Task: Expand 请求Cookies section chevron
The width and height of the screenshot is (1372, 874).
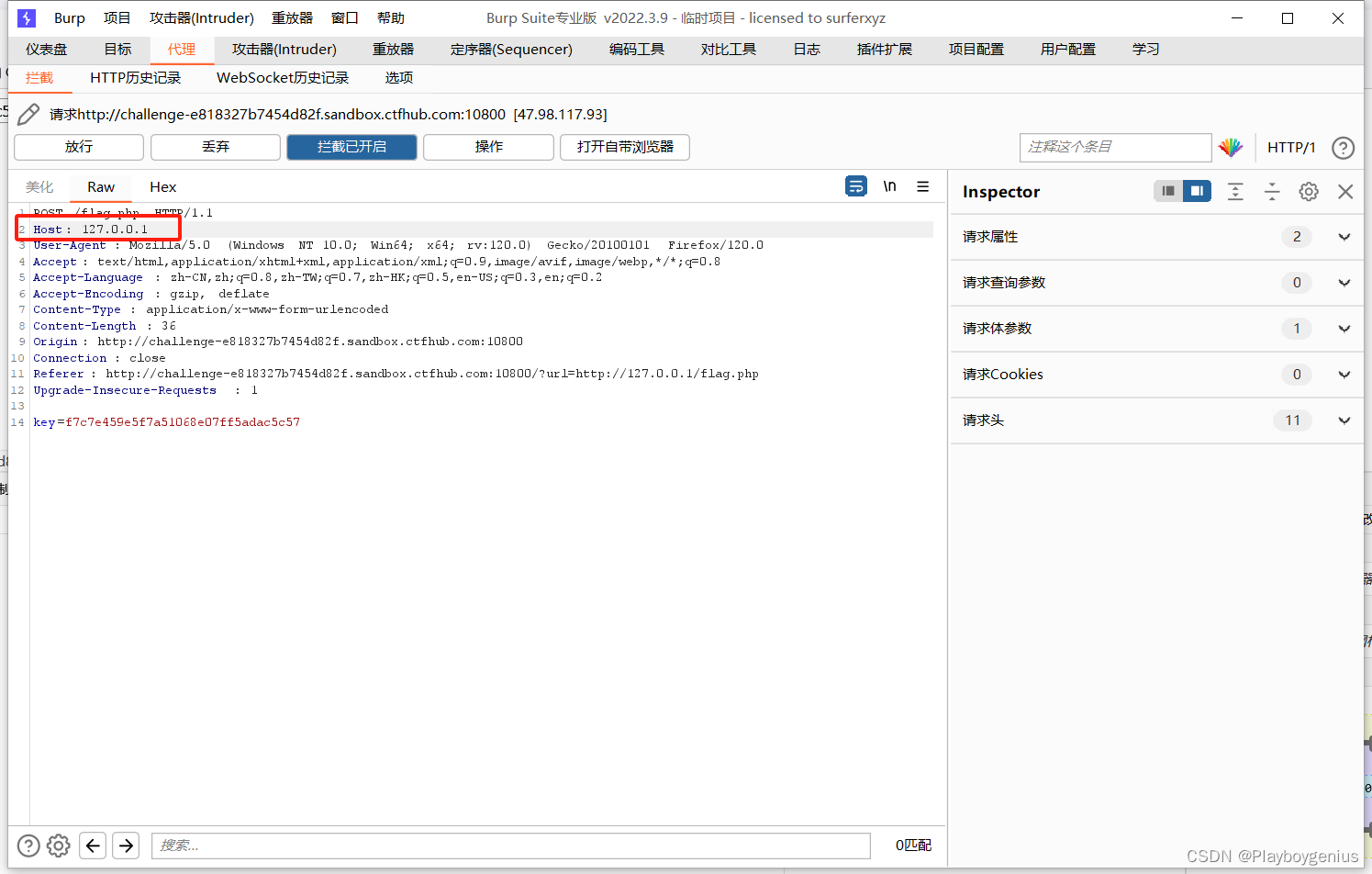Action: (x=1344, y=375)
